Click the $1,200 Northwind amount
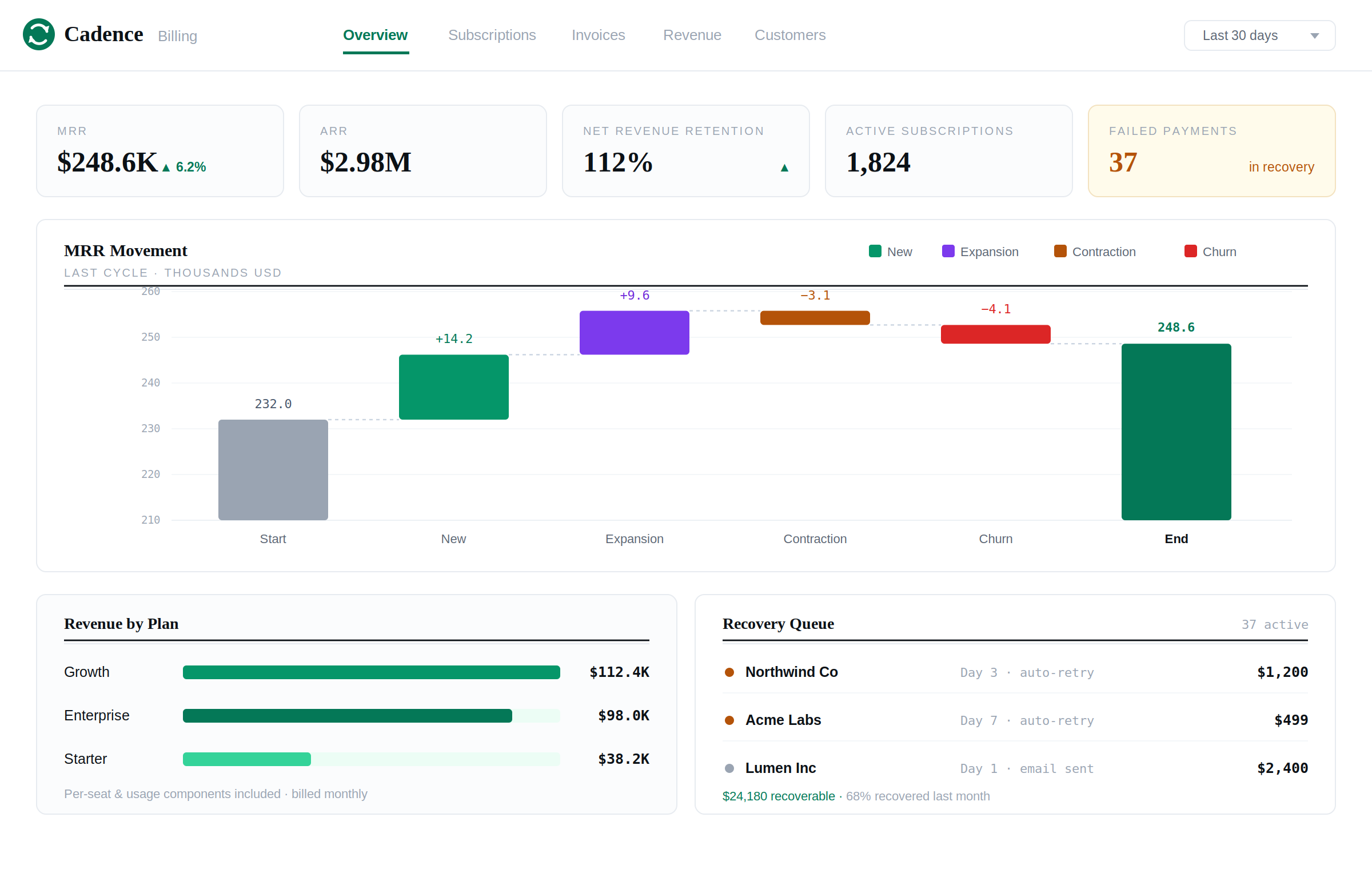1372x869 pixels. tap(1282, 672)
